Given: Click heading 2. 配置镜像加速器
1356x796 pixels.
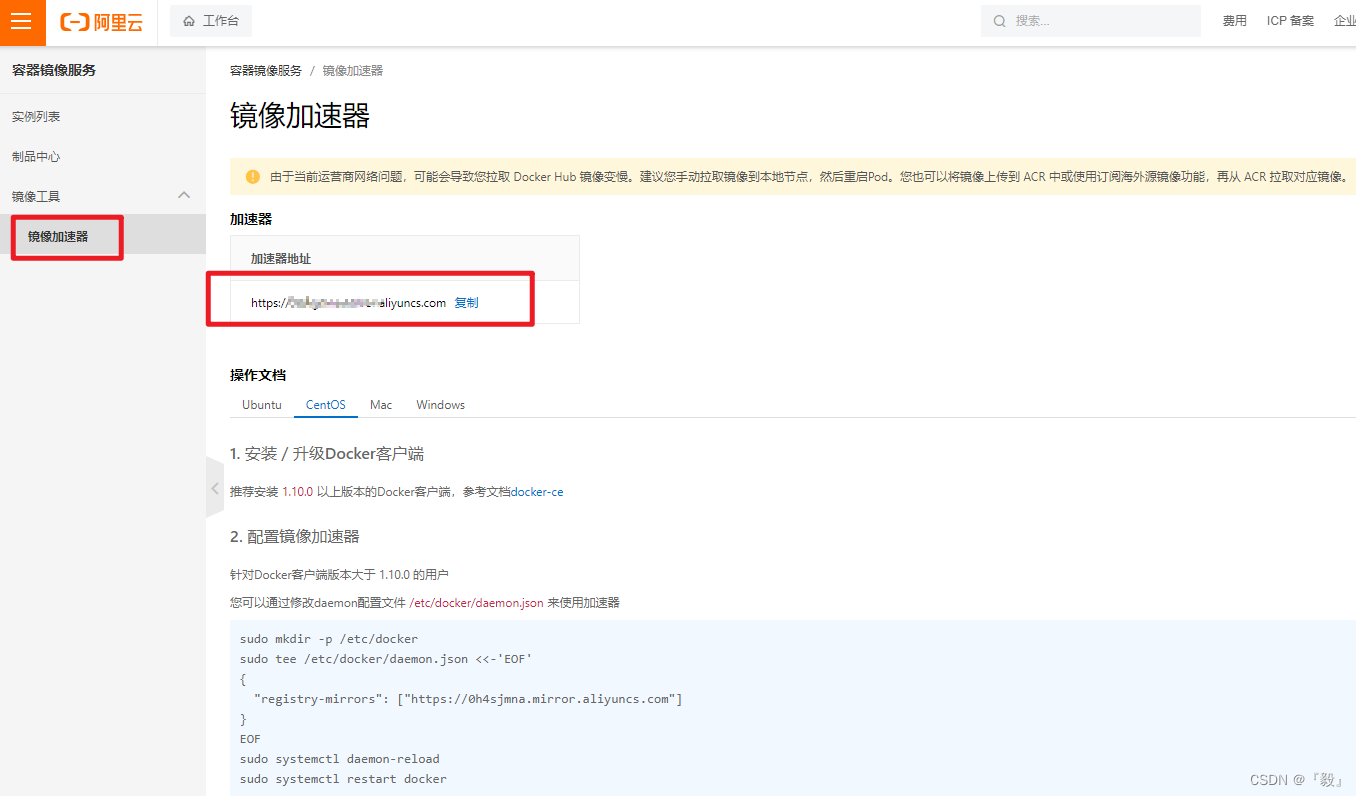Looking at the screenshot, I should tap(295, 537).
